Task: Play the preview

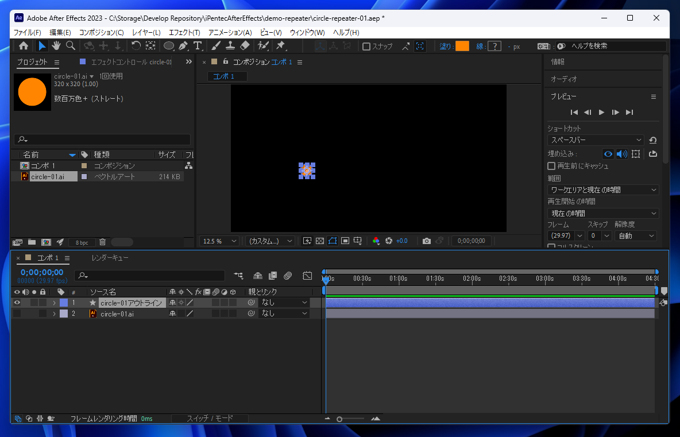Action: pyautogui.click(x=601, y=112)
